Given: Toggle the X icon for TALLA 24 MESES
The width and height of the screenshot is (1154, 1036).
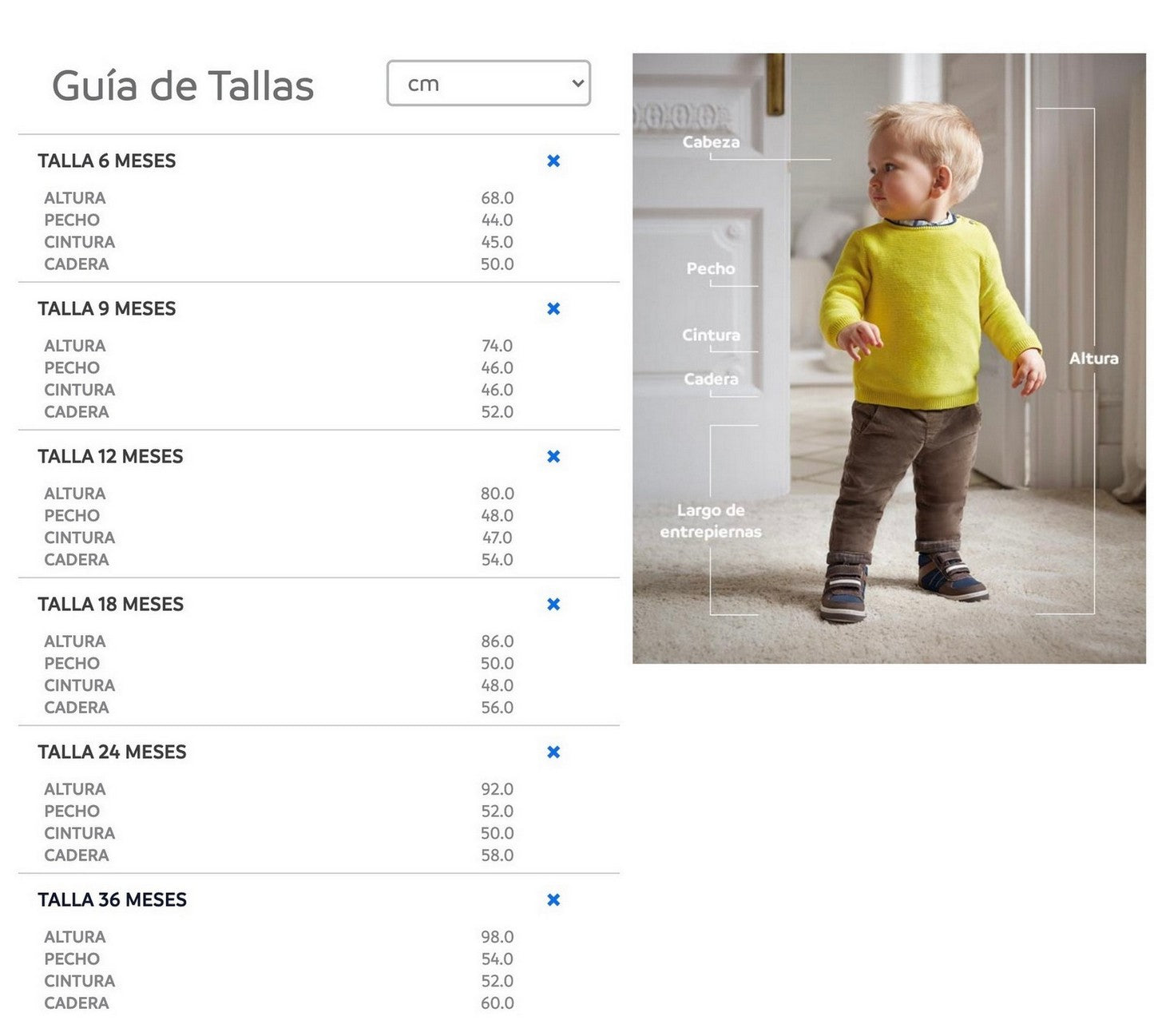Looking at the screenshot, I should 553,752.
